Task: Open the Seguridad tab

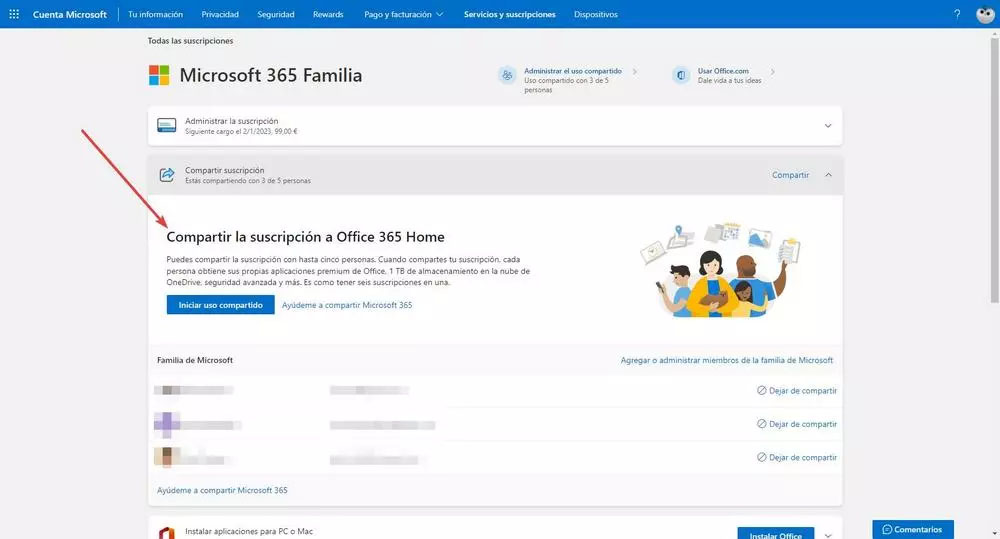Action: click(276, 14)
